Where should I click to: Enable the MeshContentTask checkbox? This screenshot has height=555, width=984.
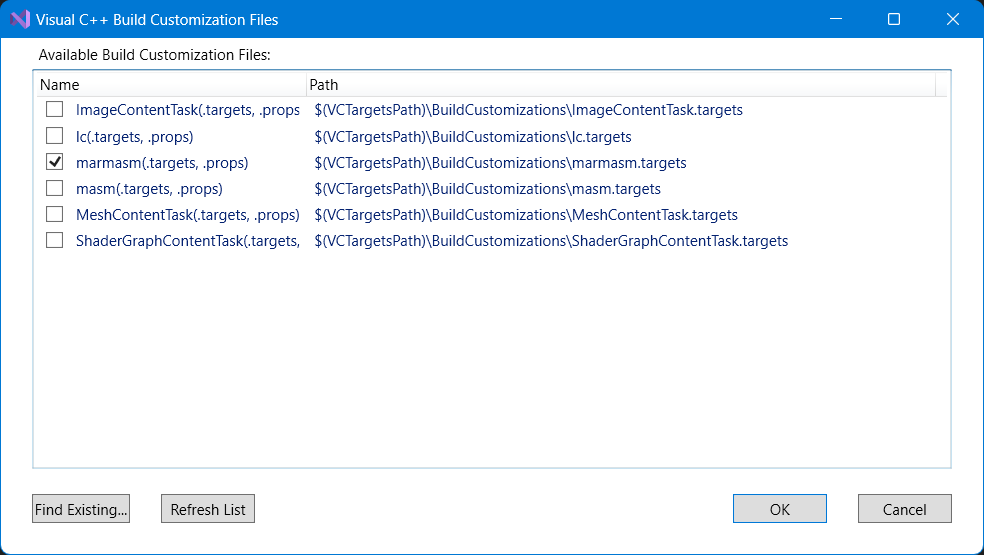(55, 214)
